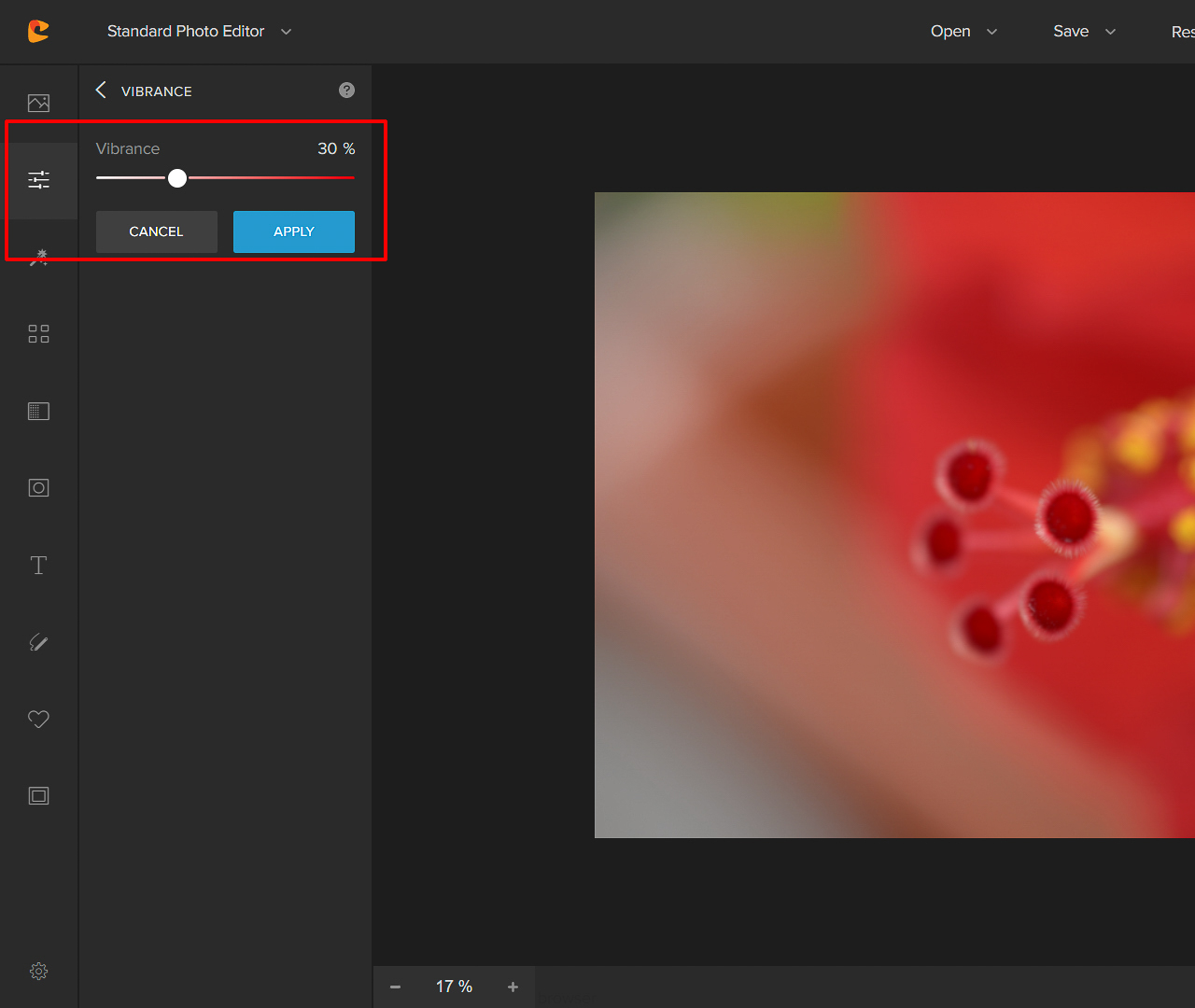
Task: Expand the Open menu
Action: click(x=963, y=32)
